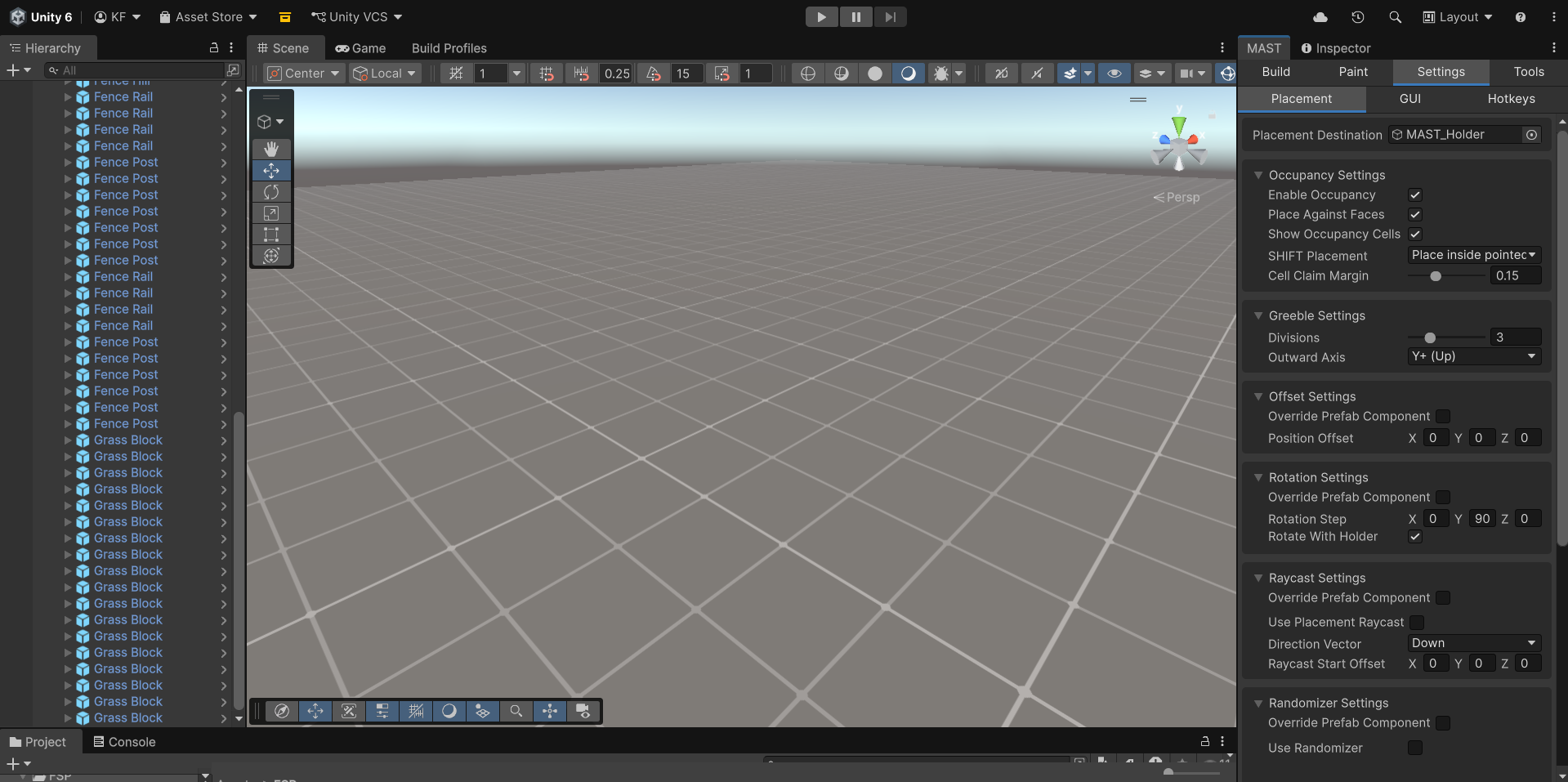This screenshot has width=1568, height=782.
Task: Switch to the Inspector tab
Action: click(x=1336, y=48)
